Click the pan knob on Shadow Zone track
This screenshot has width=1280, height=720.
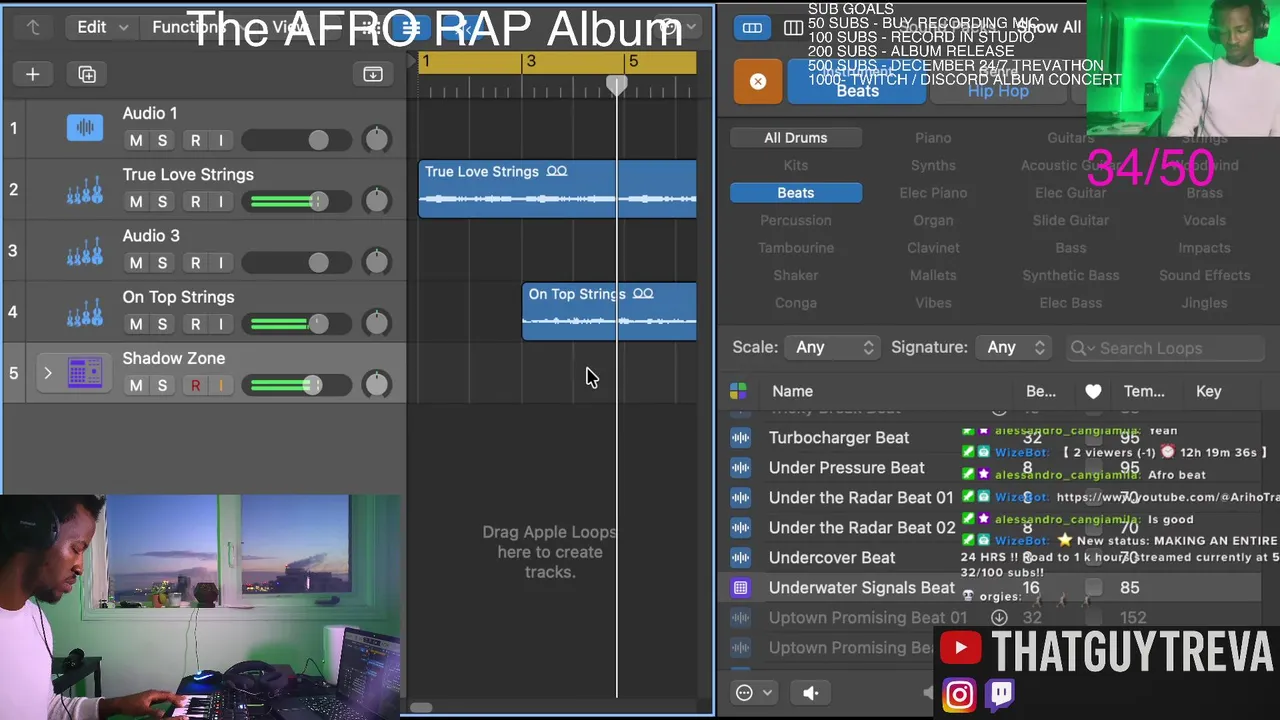(x=377, y=384)
